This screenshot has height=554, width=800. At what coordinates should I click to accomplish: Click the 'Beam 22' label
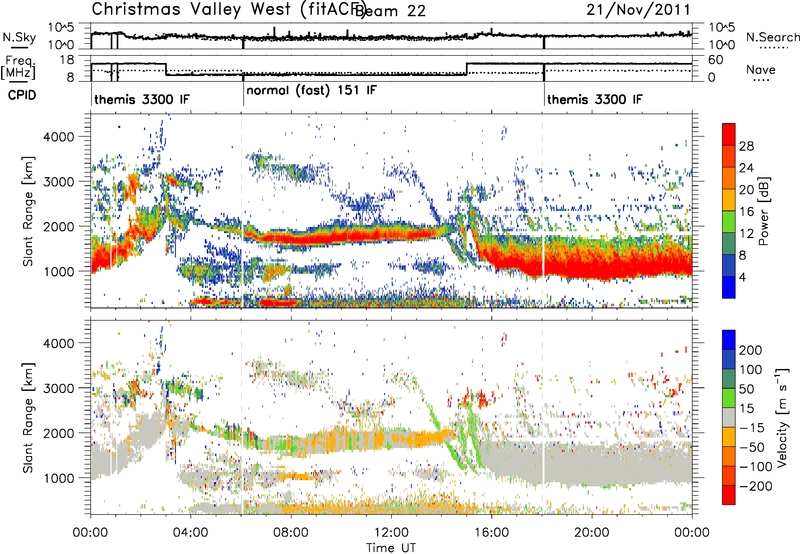coord(390,10)
